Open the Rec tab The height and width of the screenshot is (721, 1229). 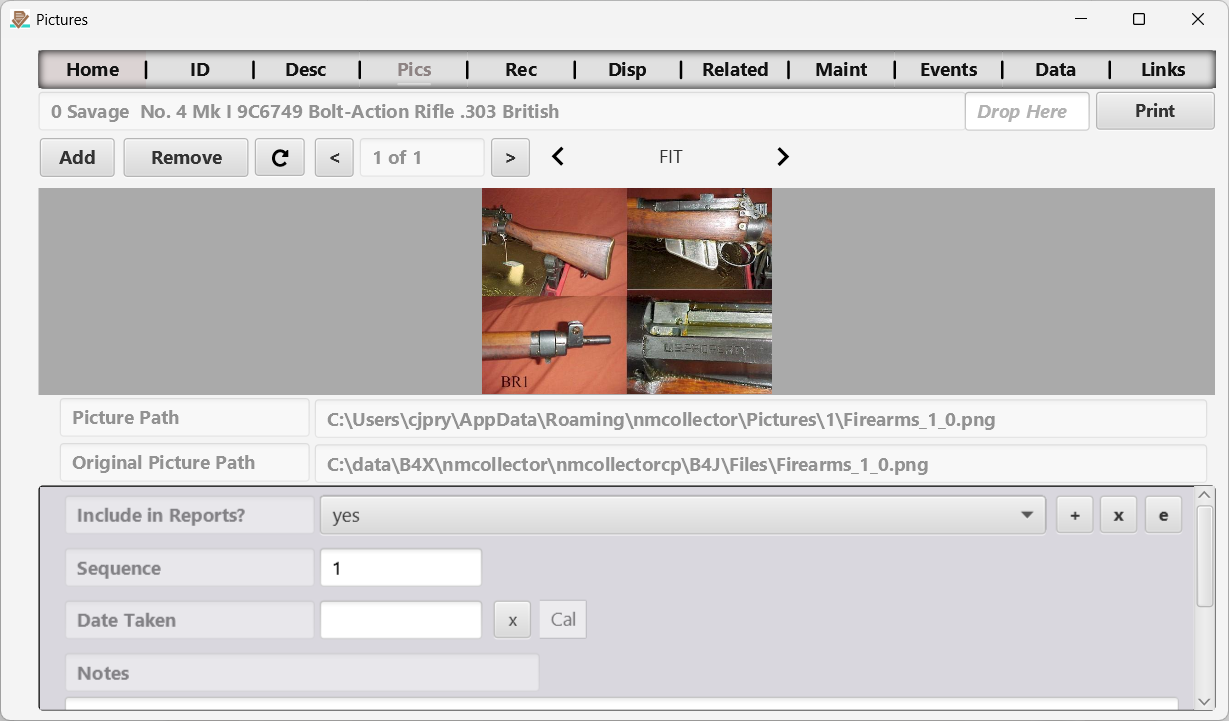pos(521,69)
